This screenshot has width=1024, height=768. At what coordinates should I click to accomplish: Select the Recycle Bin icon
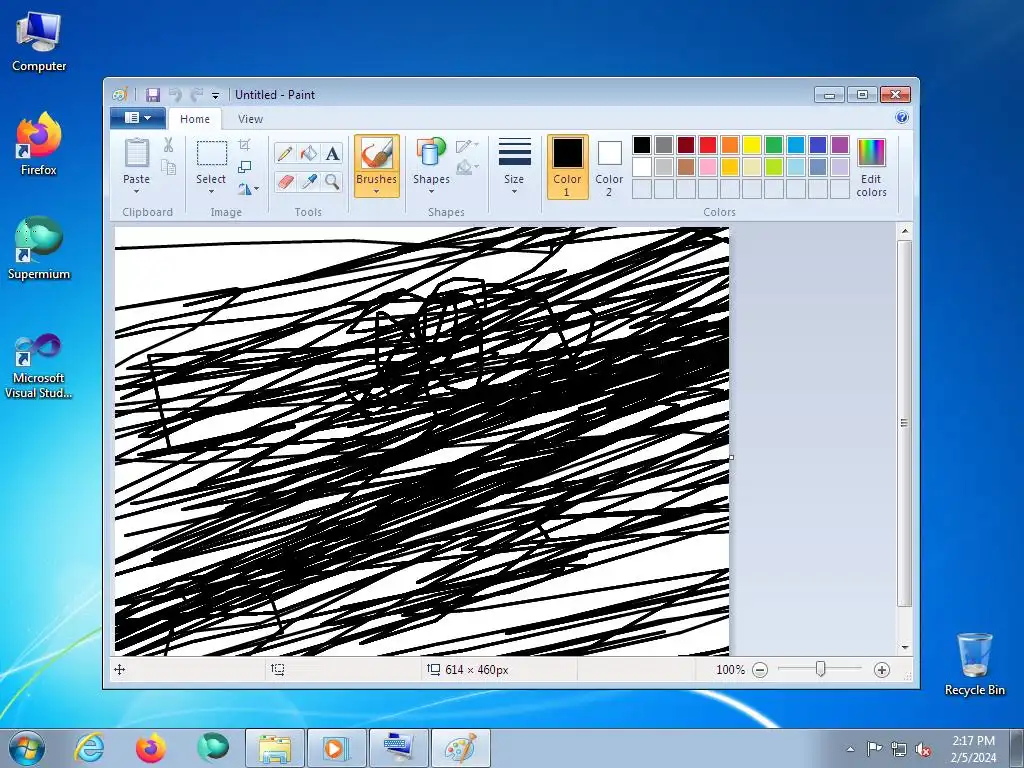(x=974, y=664)
